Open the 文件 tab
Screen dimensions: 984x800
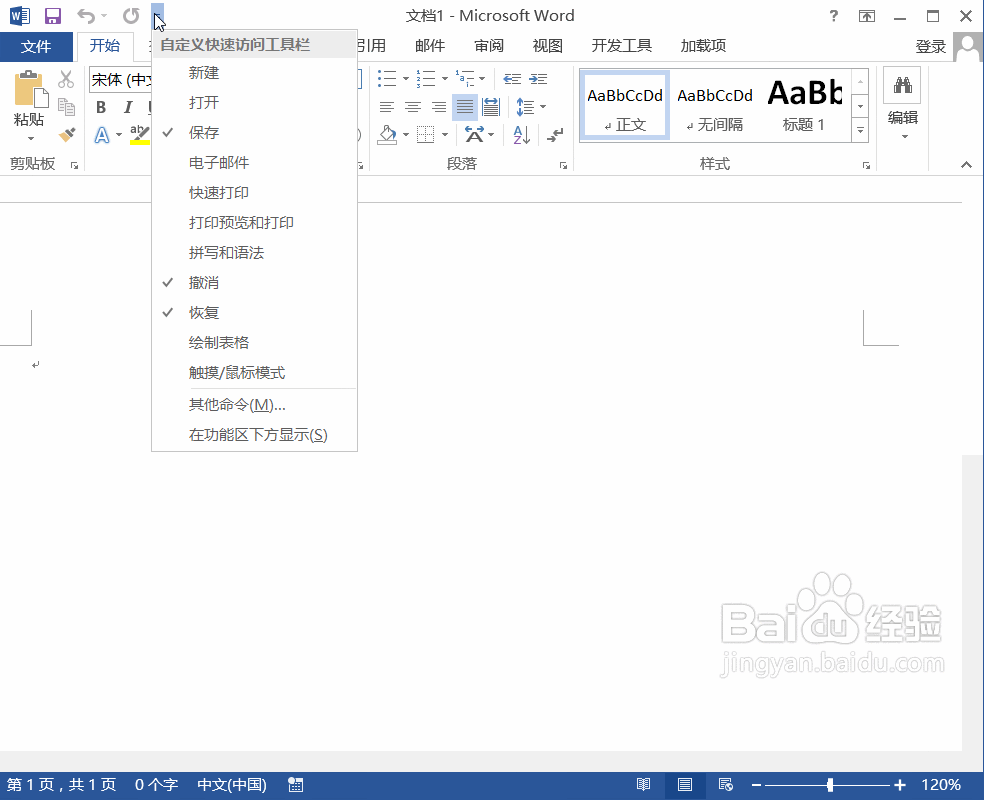pos(36,46)
